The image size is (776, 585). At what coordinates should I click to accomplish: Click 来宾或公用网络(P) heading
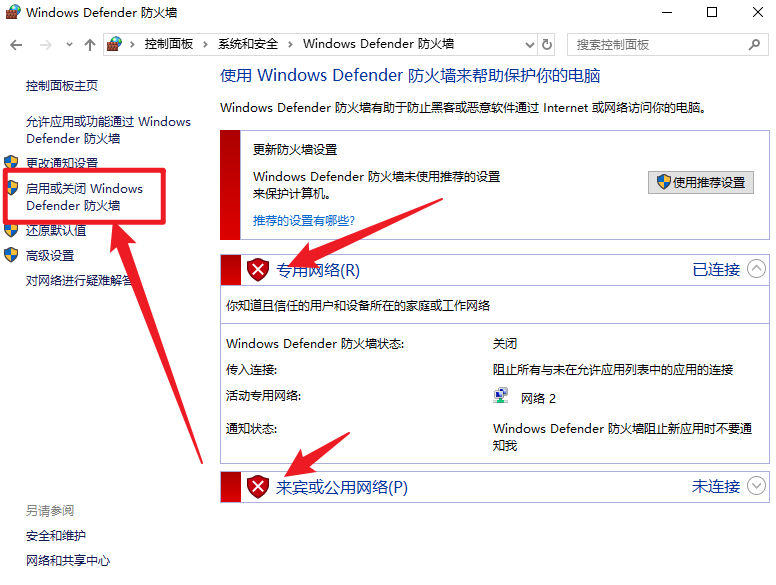(x=342, y=488)
